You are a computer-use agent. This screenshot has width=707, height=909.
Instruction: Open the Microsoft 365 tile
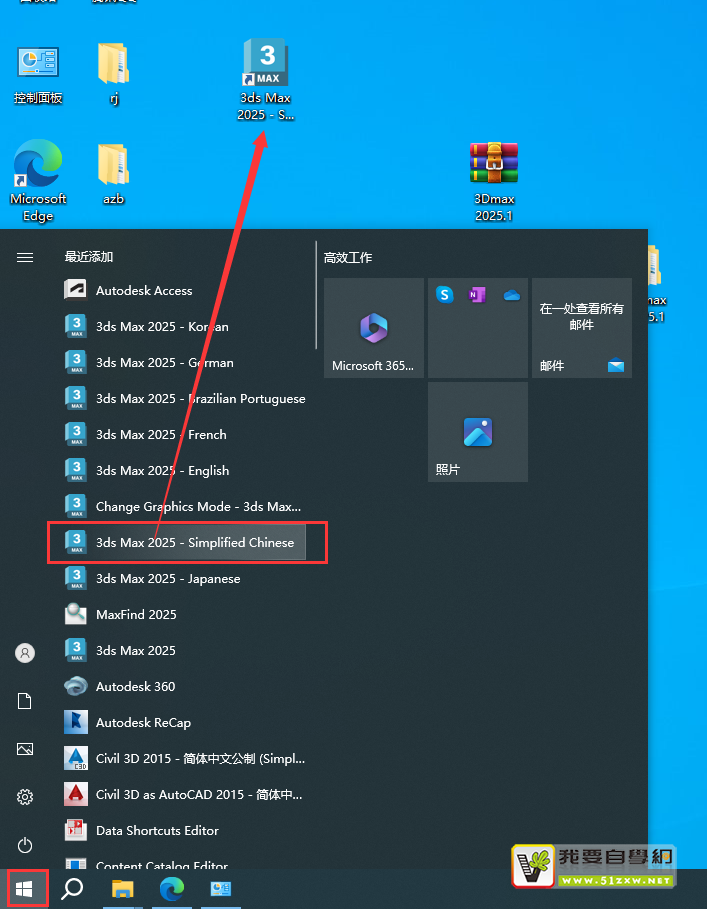pos(374,328)
